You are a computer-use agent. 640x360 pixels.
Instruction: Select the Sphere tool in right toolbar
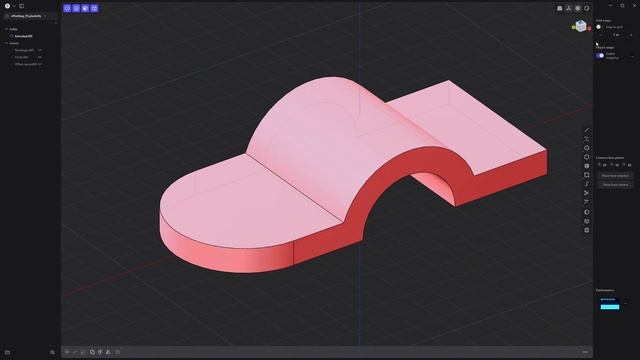pyautogui.click(x=587, y=221)
